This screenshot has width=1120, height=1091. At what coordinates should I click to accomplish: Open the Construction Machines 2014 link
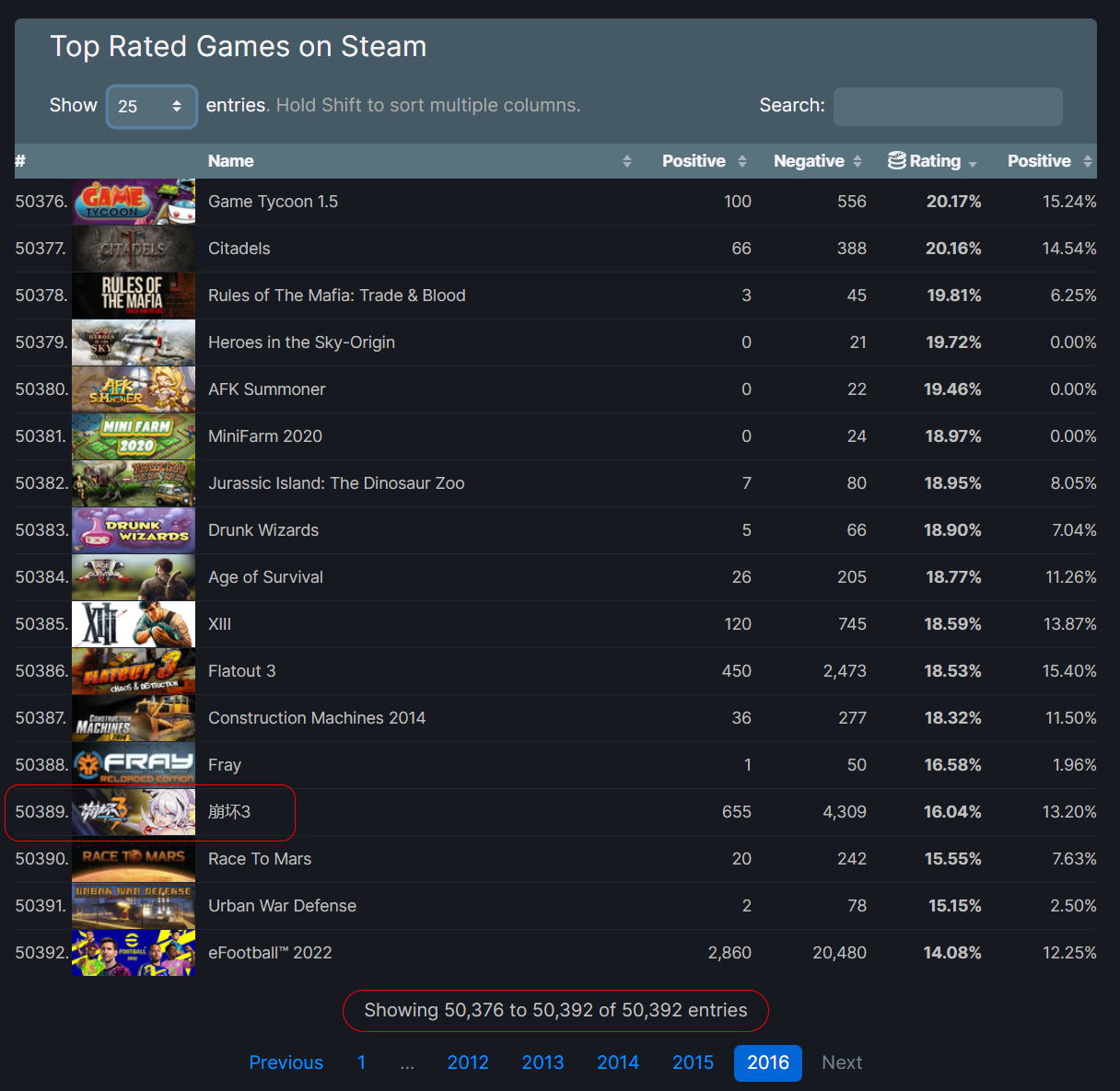coord(317,718)
